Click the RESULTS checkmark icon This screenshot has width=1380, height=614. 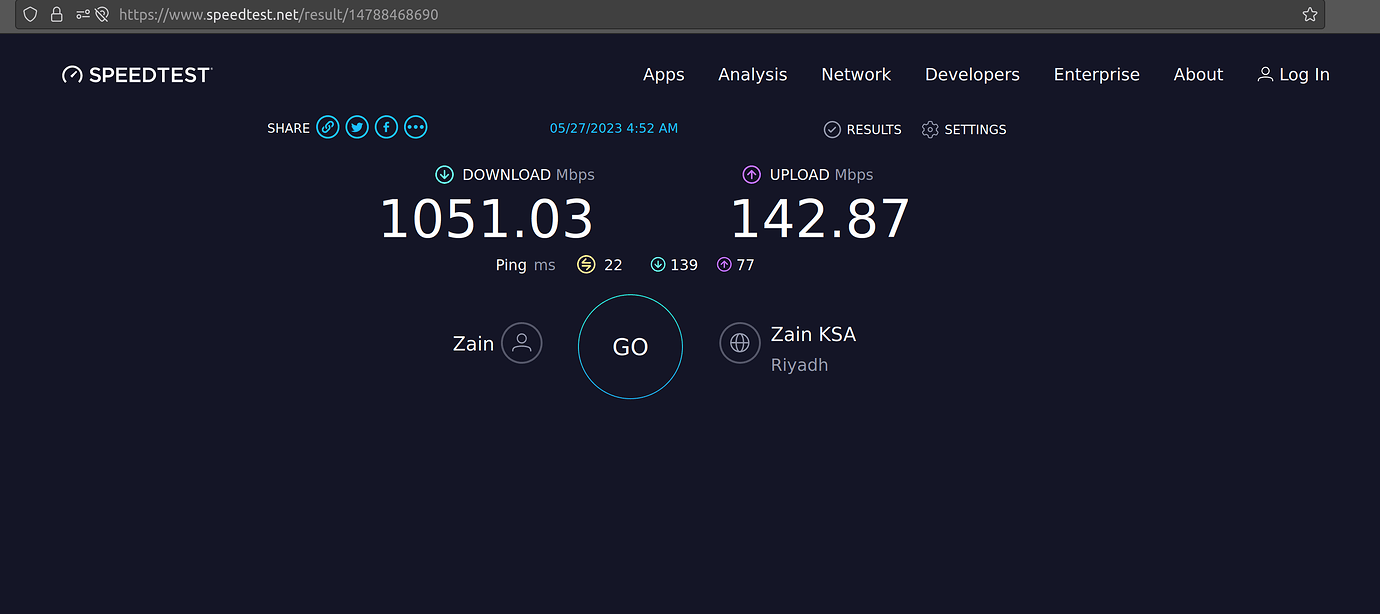click(832, 129)
